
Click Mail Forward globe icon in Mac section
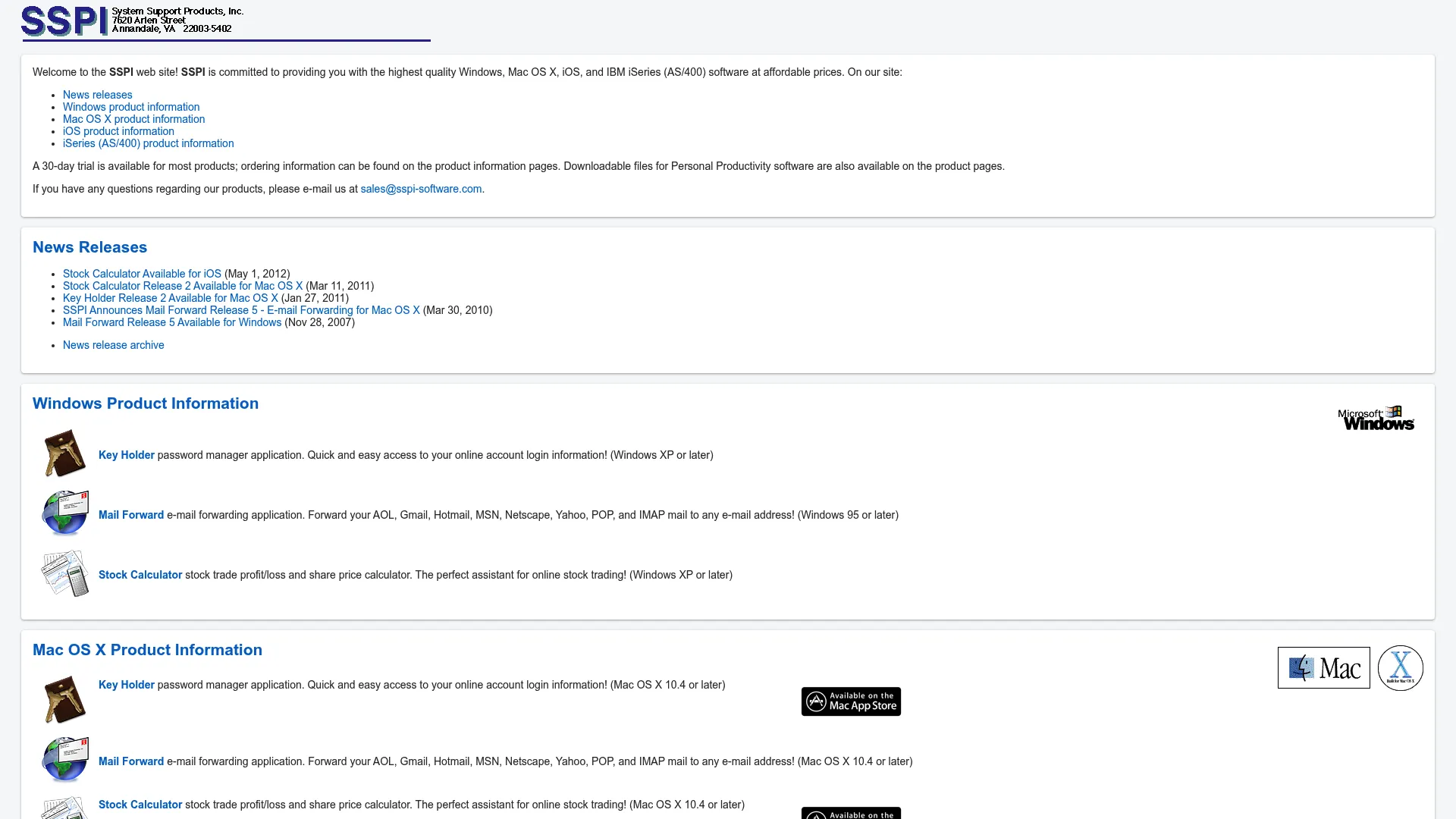coord(65,760)
